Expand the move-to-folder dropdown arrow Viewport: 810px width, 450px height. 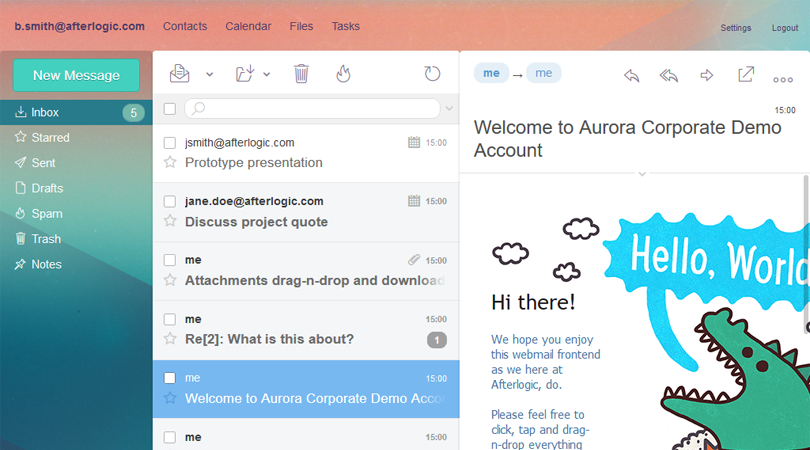click(x=267, y=75)
